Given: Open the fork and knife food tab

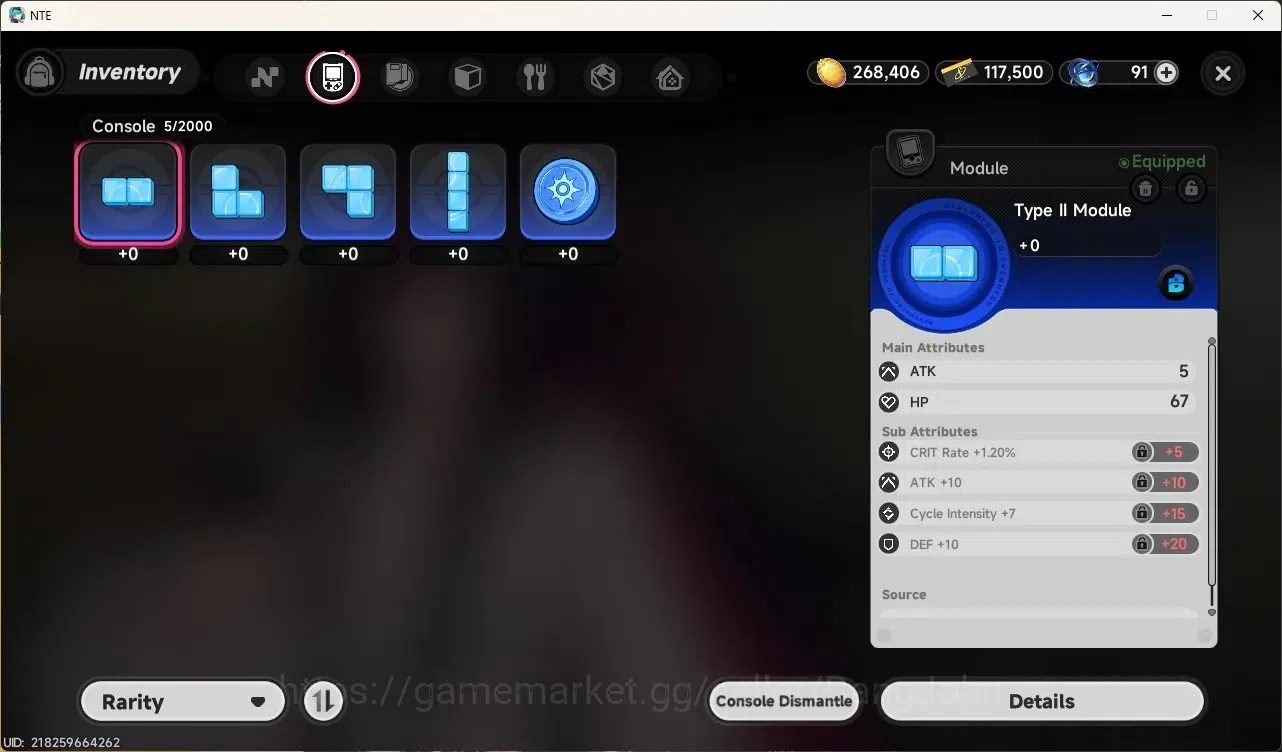Looking at the screenshot, I should tap(535, 77).
